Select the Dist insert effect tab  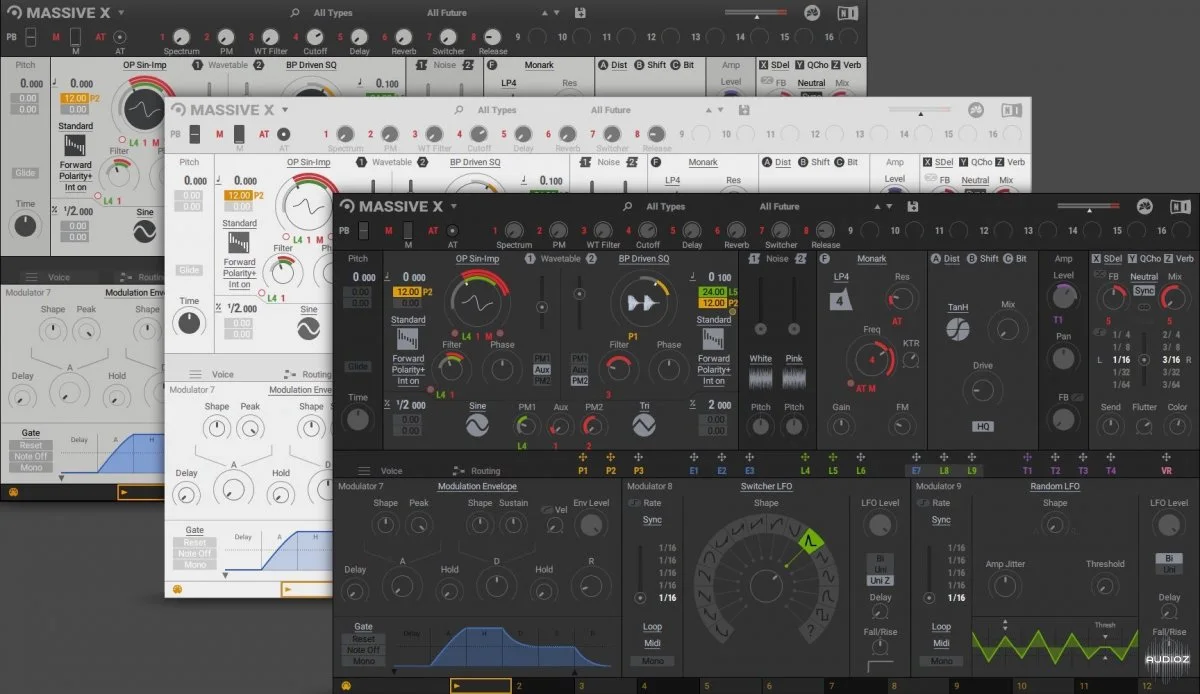951,259
